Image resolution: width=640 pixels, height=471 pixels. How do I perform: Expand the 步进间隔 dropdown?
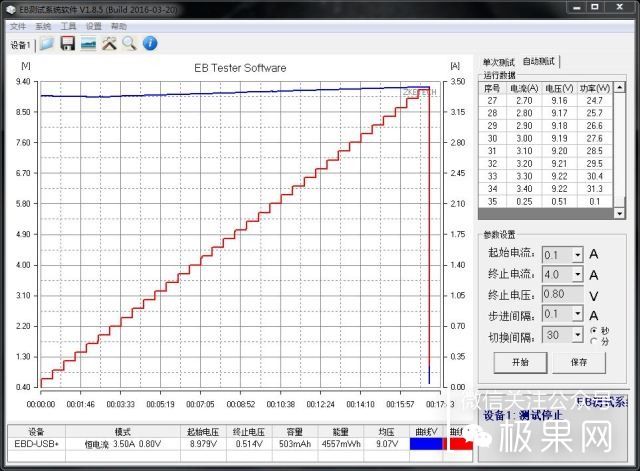(x=577, y=313)
